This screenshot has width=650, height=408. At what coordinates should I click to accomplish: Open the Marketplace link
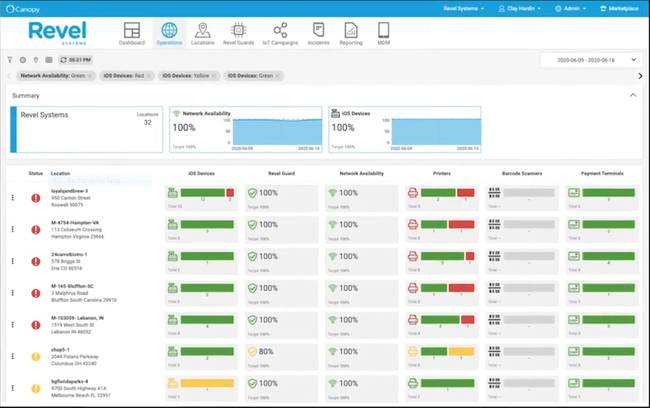619,8
